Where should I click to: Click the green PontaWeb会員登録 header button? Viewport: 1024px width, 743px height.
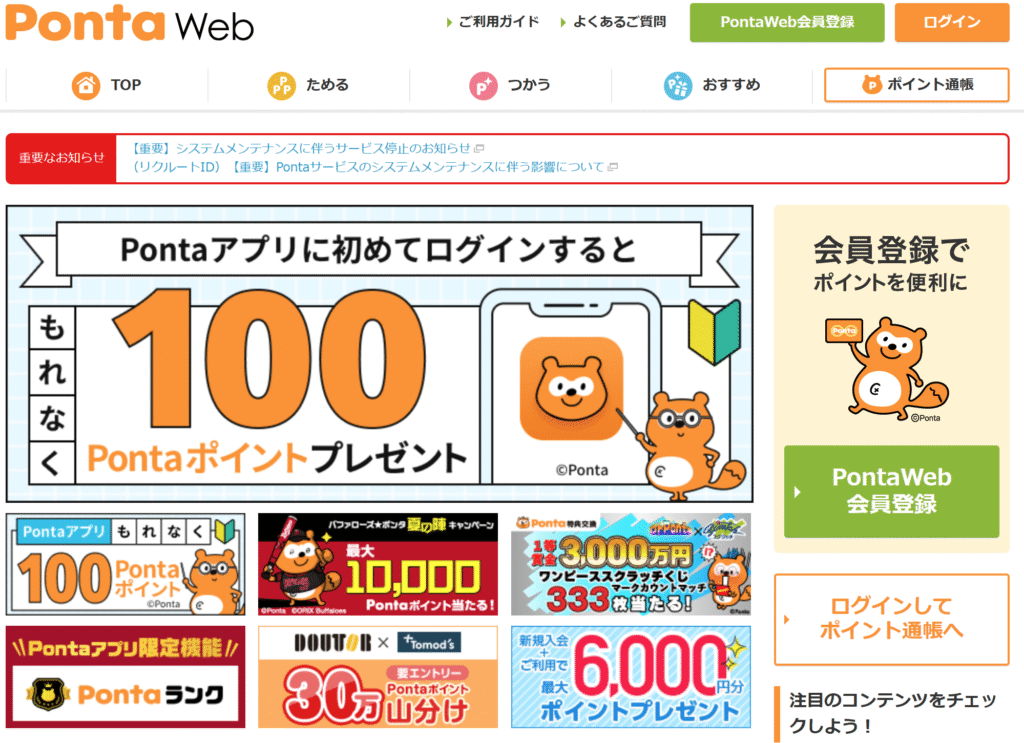pos(787,22)
